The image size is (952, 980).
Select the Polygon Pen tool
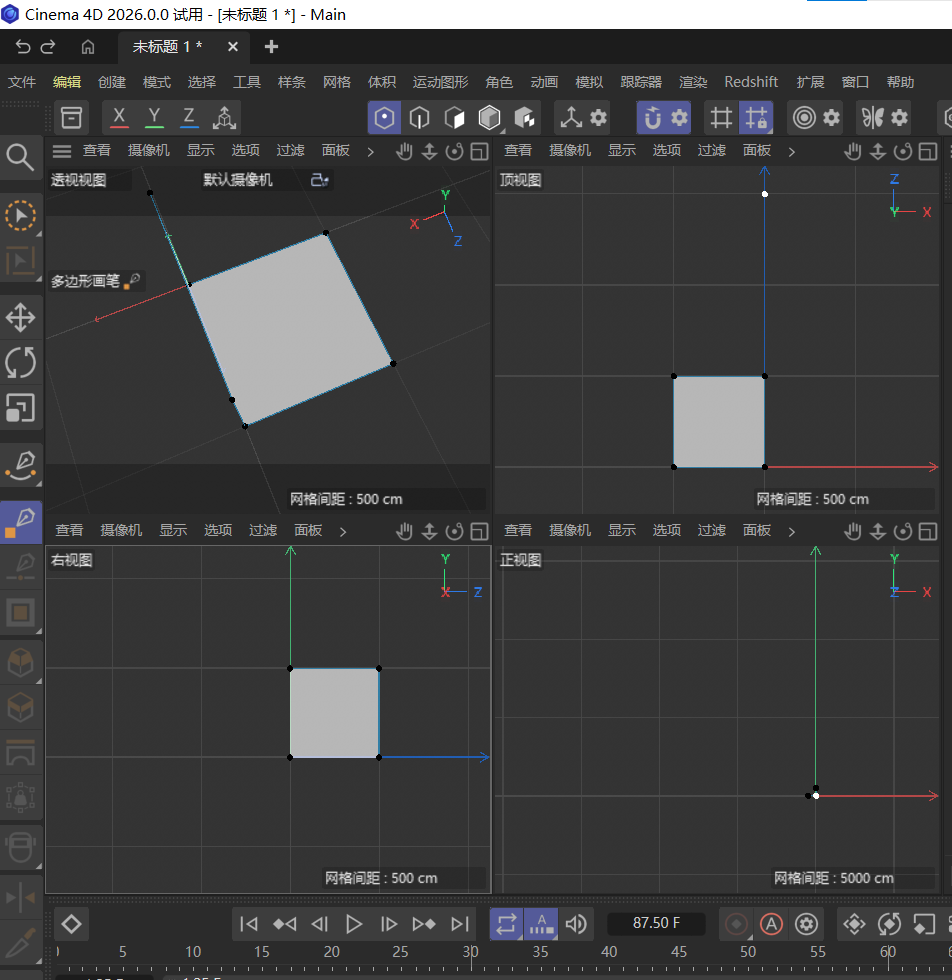pyautogui.click(x=21, y=521)
